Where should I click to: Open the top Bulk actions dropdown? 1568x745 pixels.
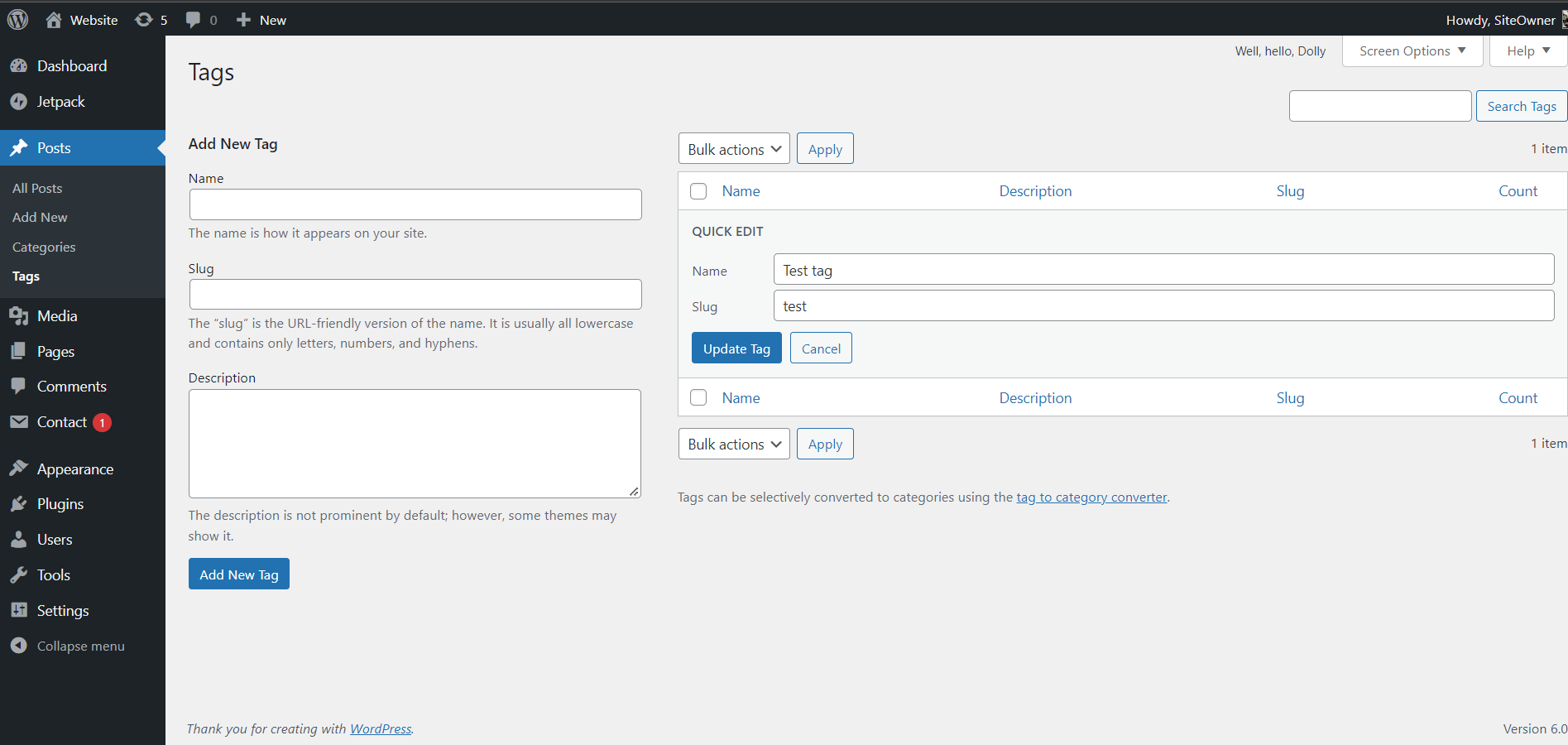(x=733, y=148)
